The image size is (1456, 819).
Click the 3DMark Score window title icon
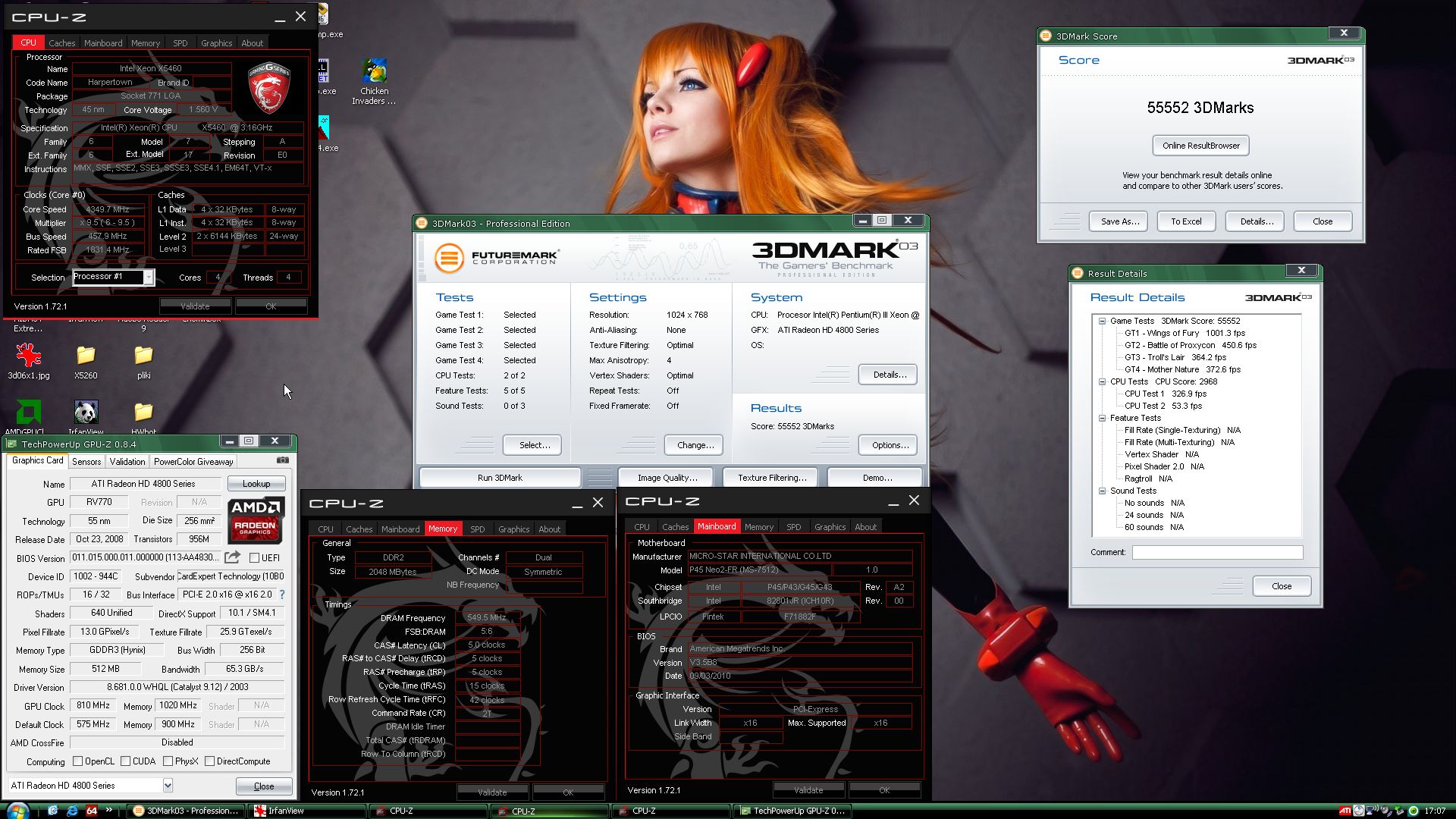[x=1046, y=36]
